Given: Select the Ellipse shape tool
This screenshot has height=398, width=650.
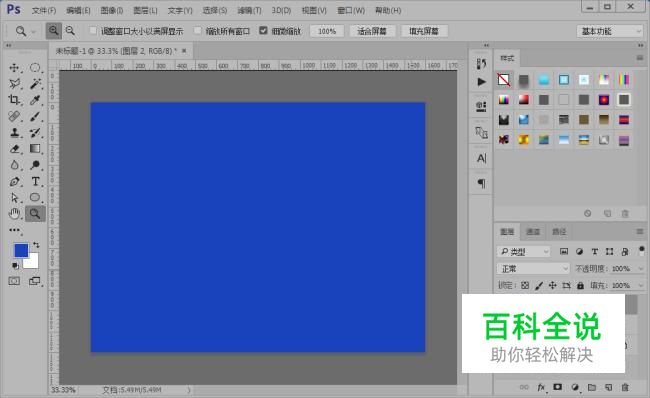Looking at the screenshot, I should coord(35,197).
